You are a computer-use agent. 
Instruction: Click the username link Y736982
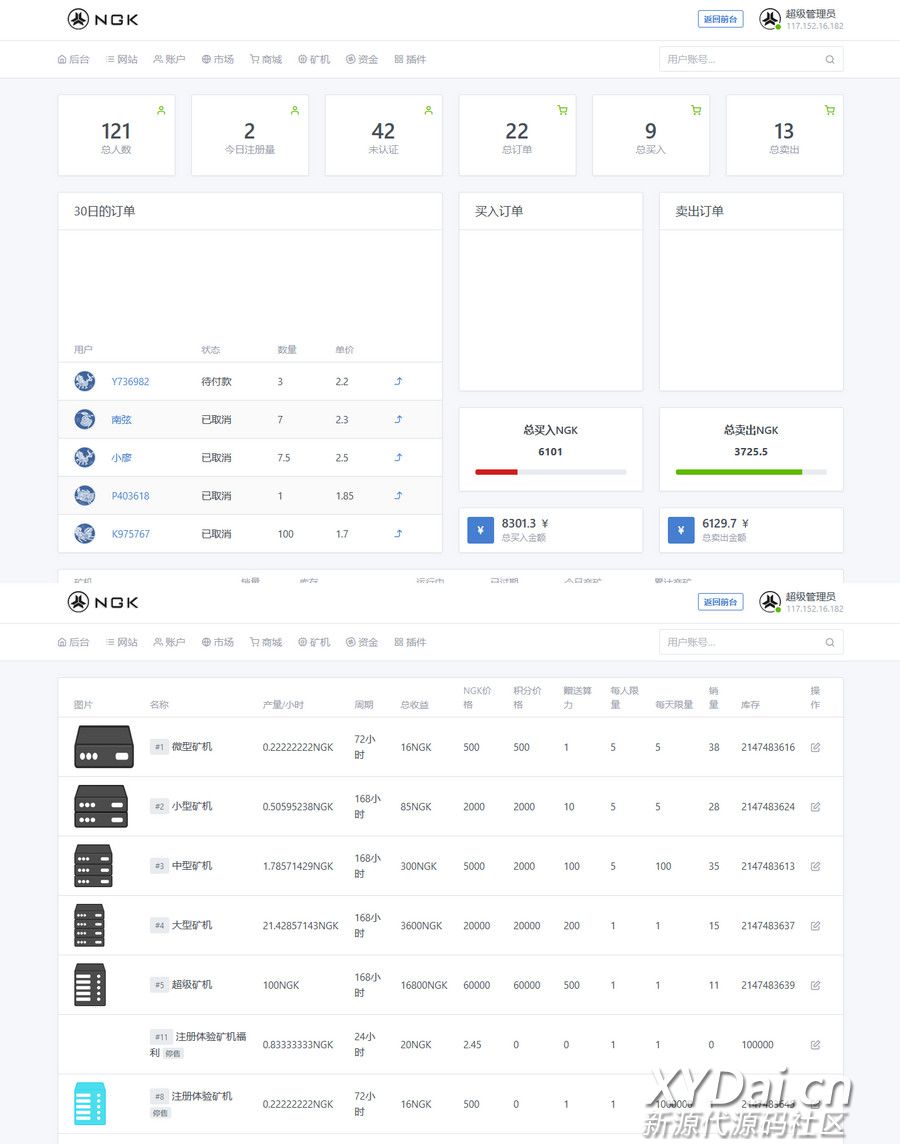[130, 381]
